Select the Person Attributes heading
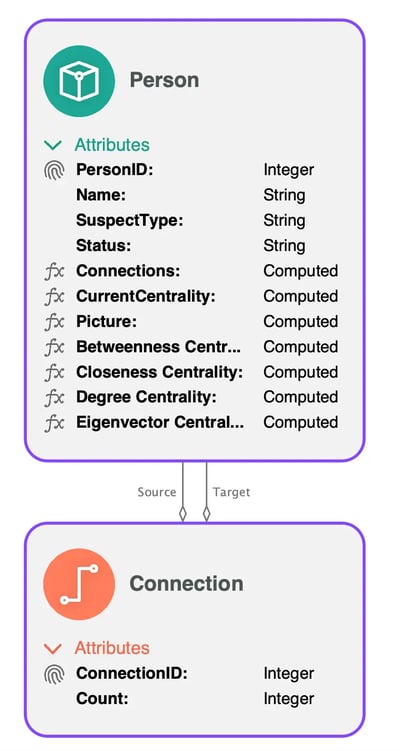Image resolution: width=400 pixels, height=751 pixels. 112,145
